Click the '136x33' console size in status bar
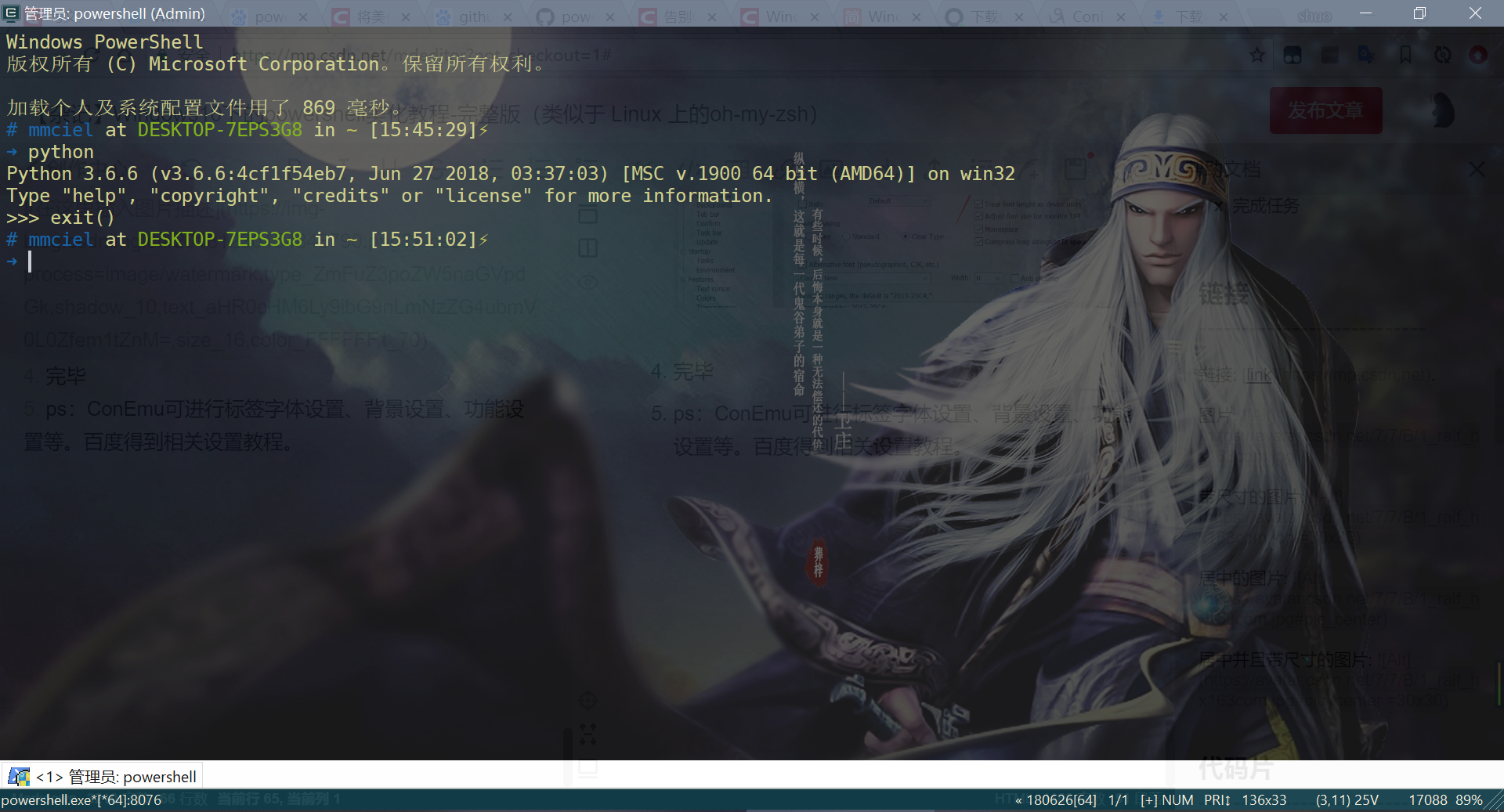This screenshot has height=812, width=1504. pyautogui.click(x=1264, y=800)
